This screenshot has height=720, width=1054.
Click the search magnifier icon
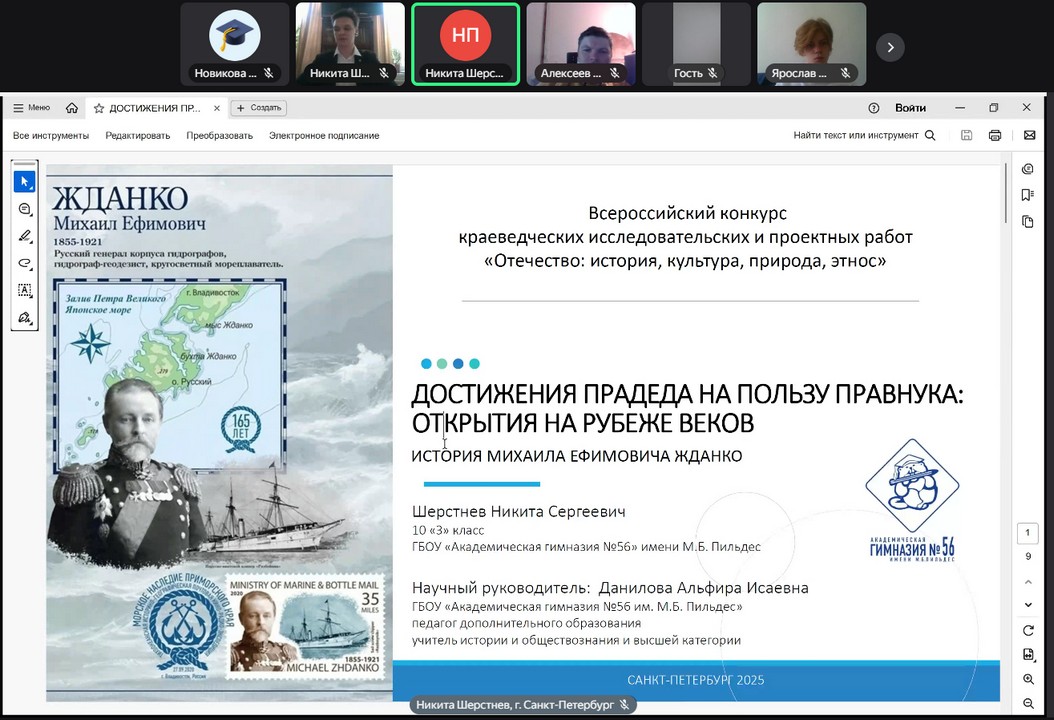pos(930,135)
